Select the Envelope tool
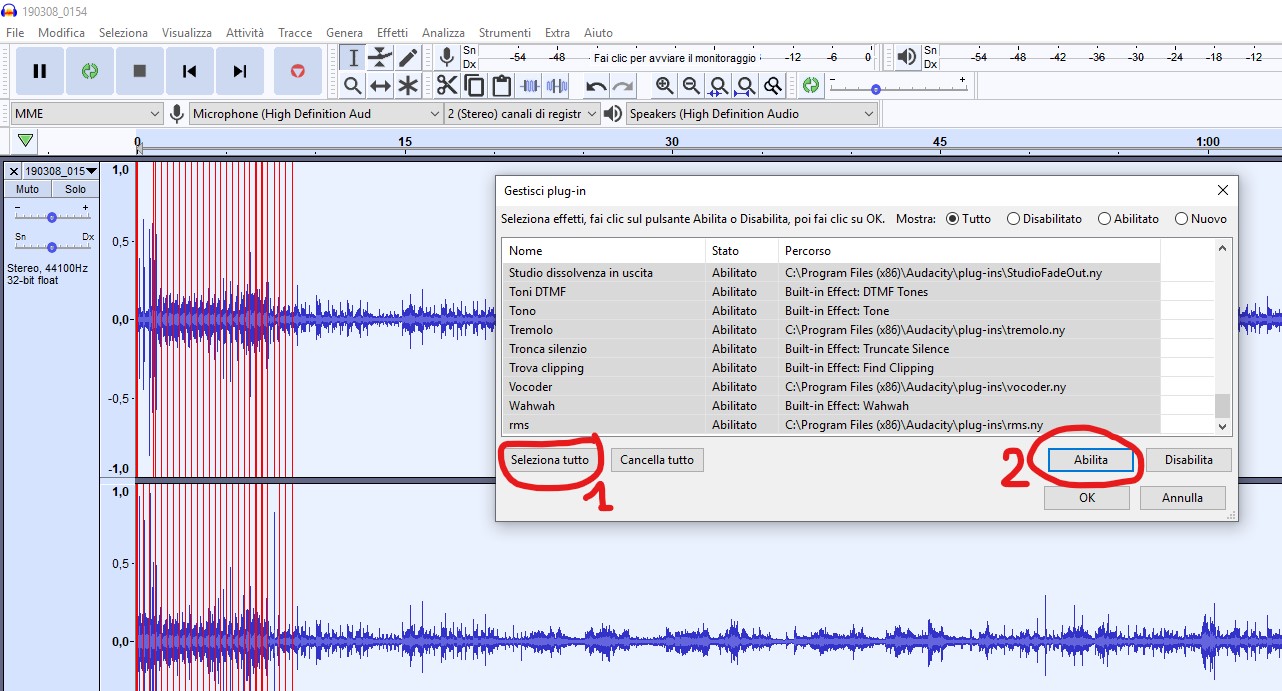1282x691 pixels. click(380, 58)
